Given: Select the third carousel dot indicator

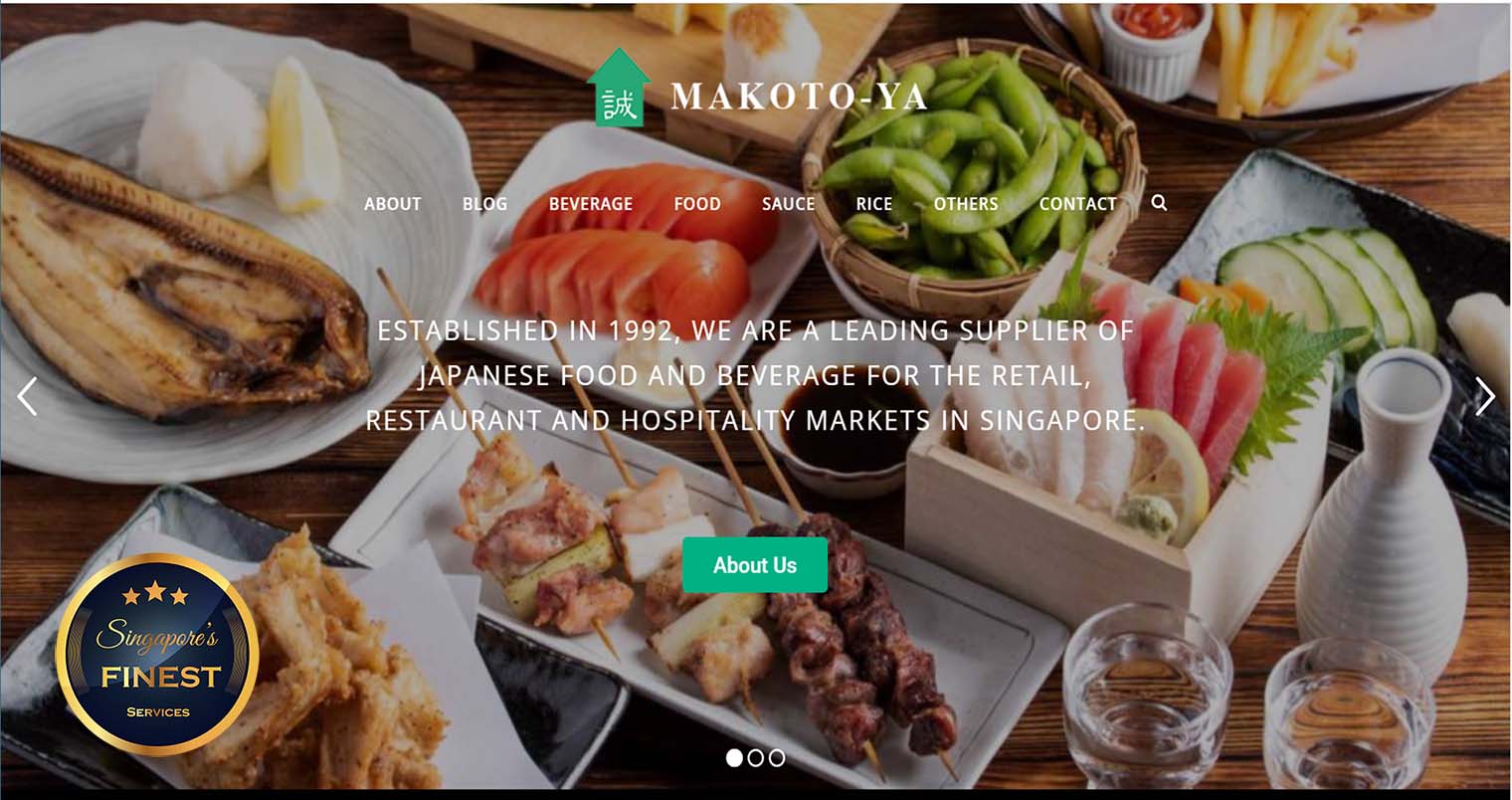Looking at the screenshot, I should click(777, 758).
